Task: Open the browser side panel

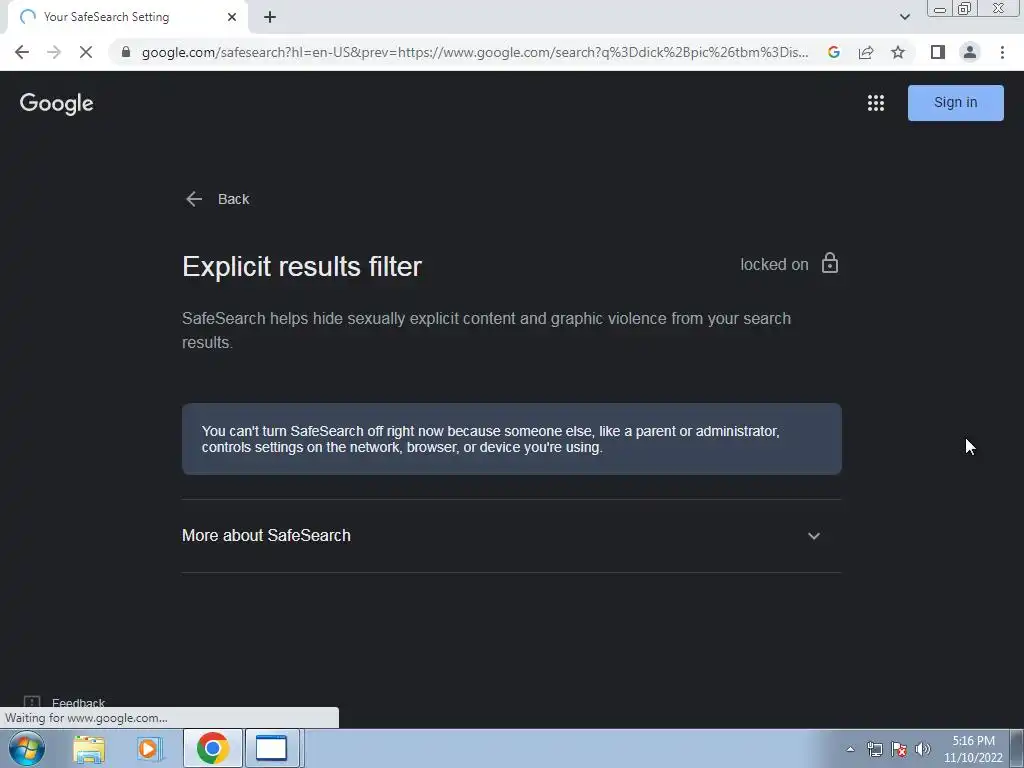Action: (x=938, y=52)
